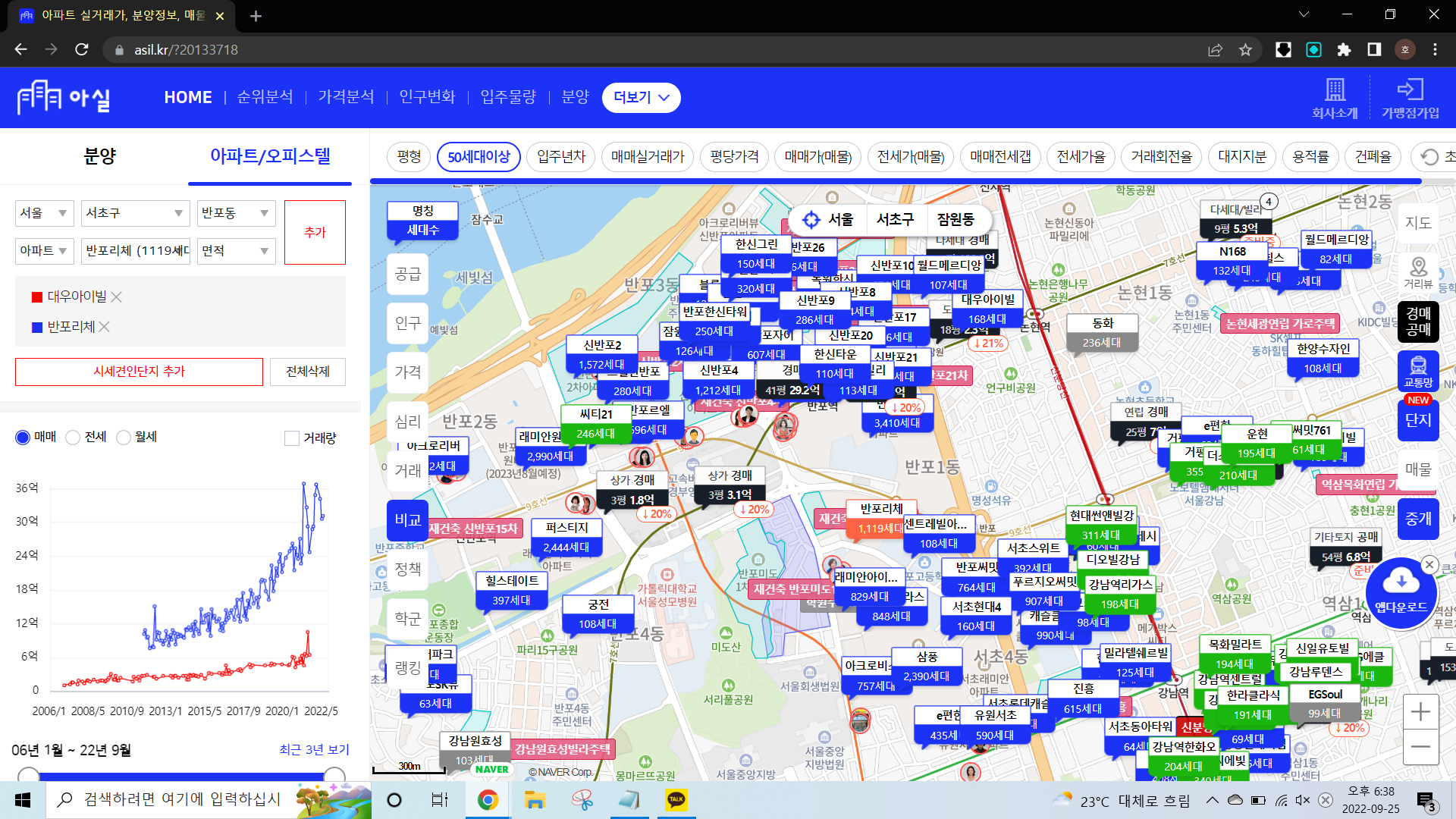Click the right date range slider handle
This screenshot has width=1456, height=819.
334,775
